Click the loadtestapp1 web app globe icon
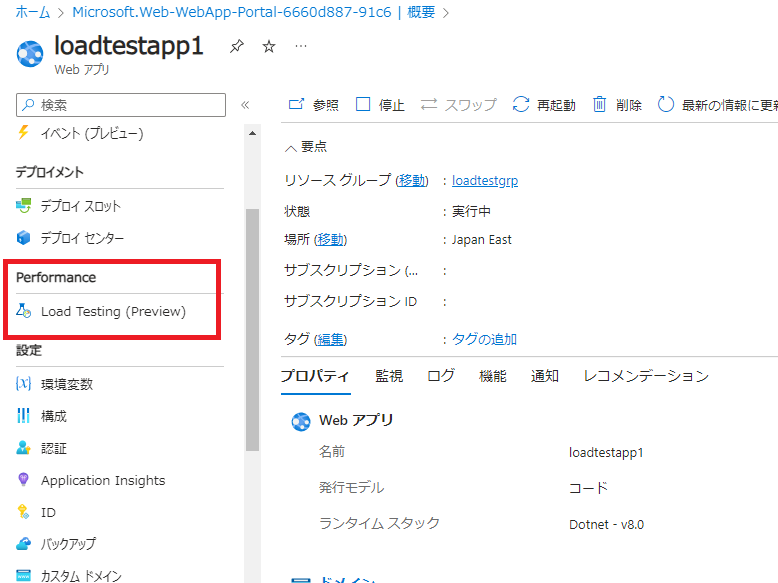Screen dimensions: 778x583 [30, 54]
